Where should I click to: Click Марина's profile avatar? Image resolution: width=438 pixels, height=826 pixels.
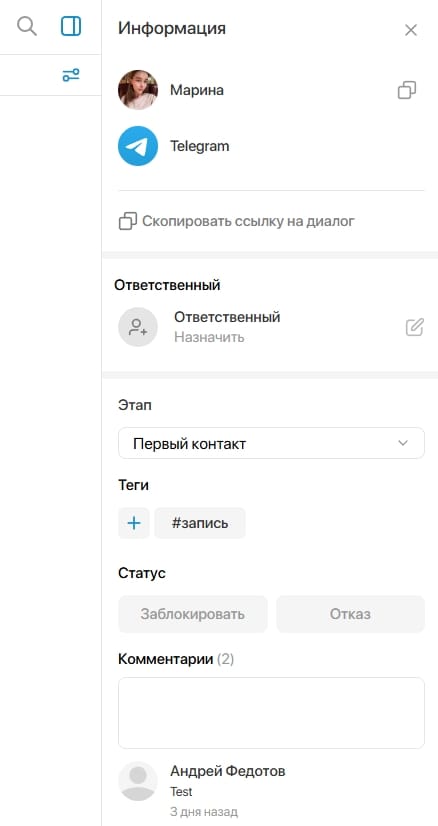(x=138, y=90)
